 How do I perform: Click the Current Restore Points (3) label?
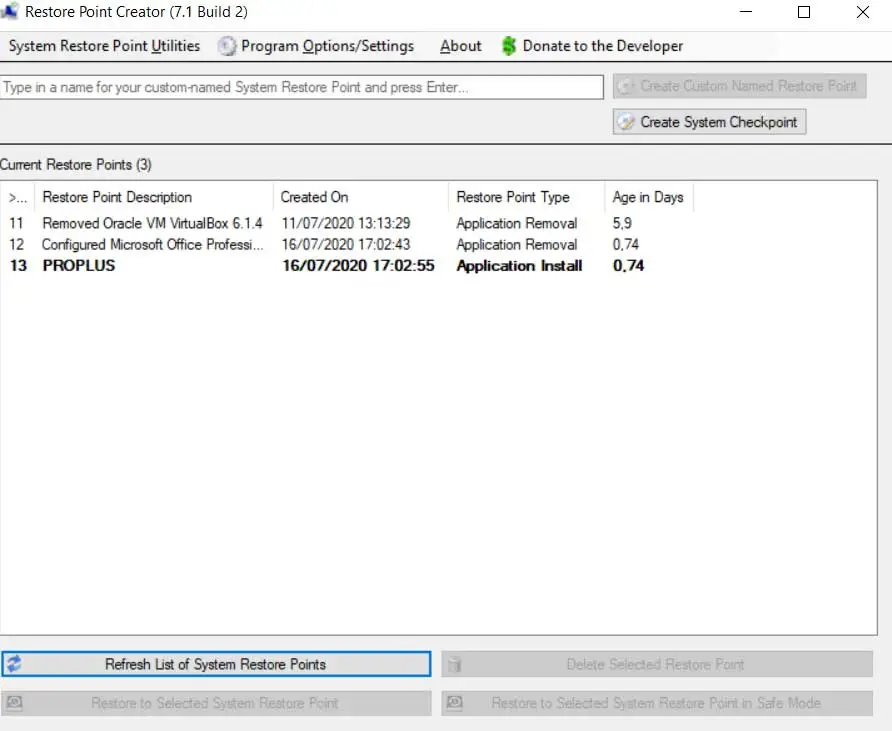pos(76,164)
